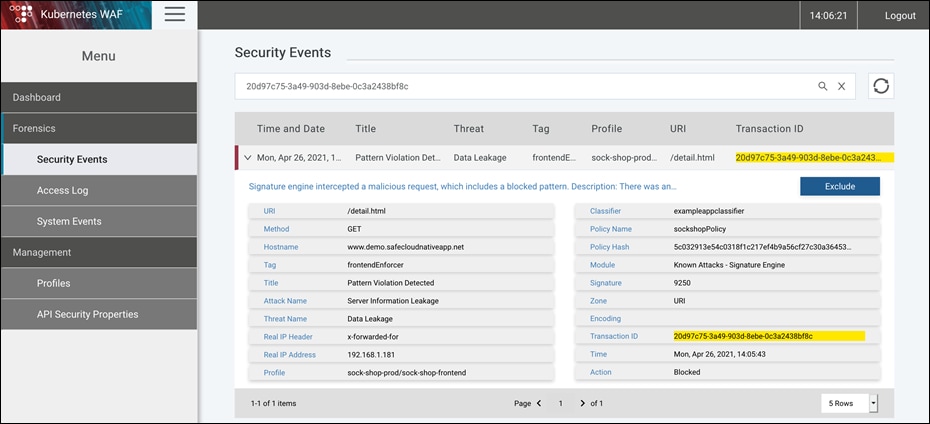The height and width of the screenshot is (424, 930).
Task: Clear the search field with X icon
Action: pos(841,86)
